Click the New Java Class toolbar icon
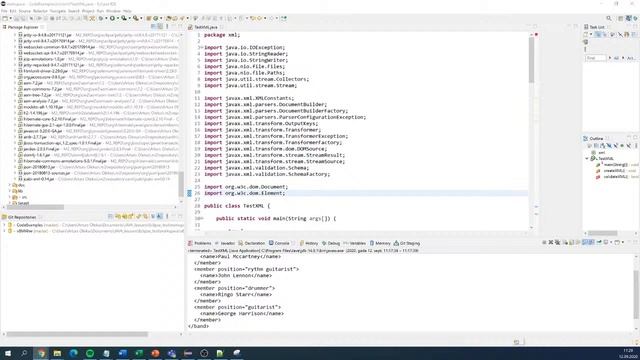 coord(156,18)
